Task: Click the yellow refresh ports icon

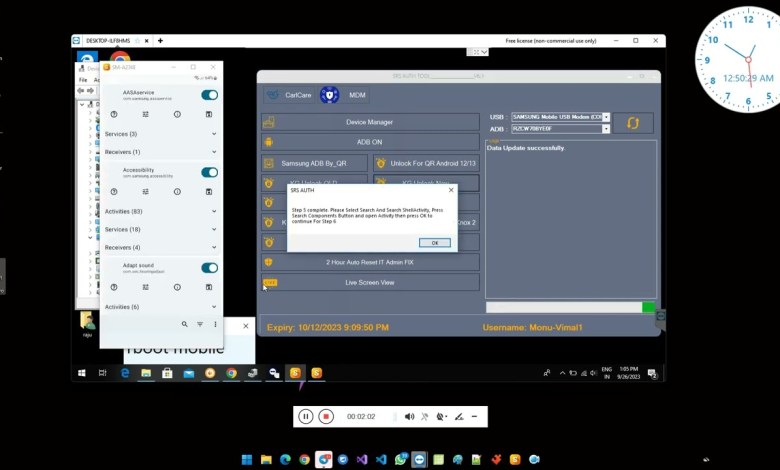Action: [x=633, y=123]
